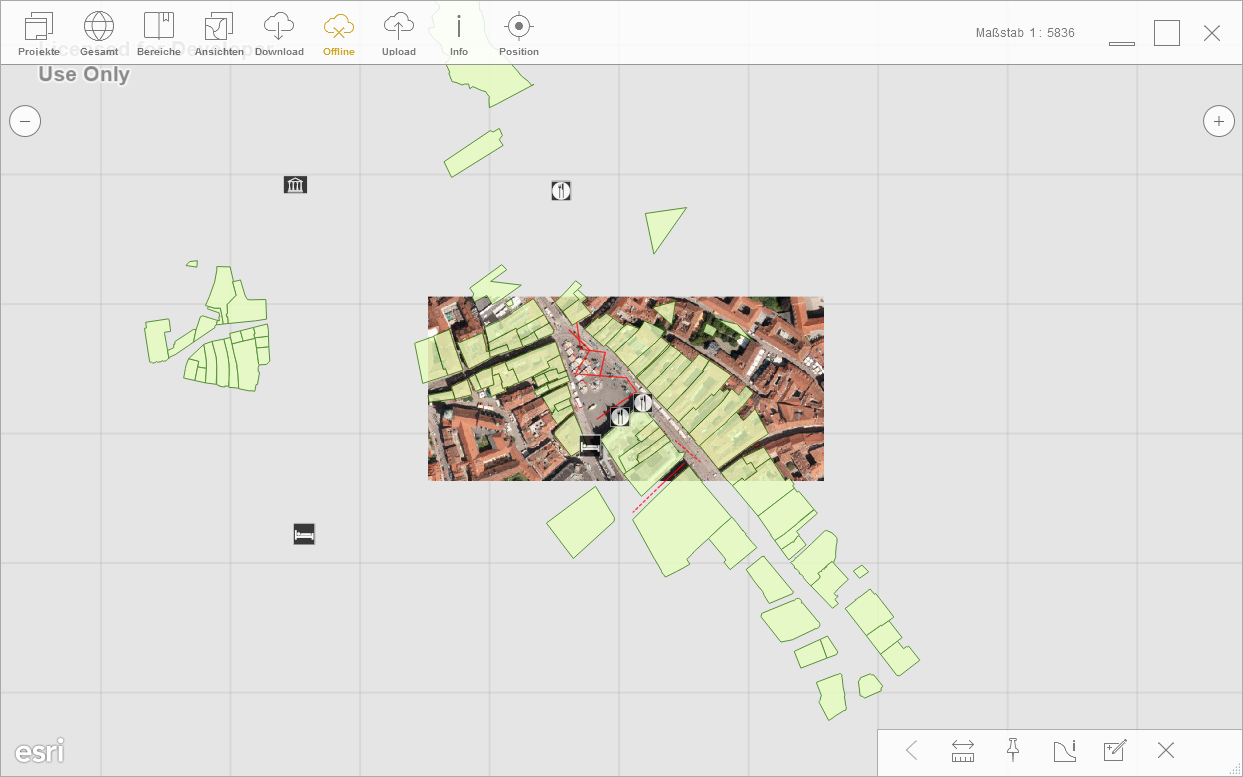Toggle Offline mode
Image resolution: width=1243 pixels, height=777 pixels.
339,33
